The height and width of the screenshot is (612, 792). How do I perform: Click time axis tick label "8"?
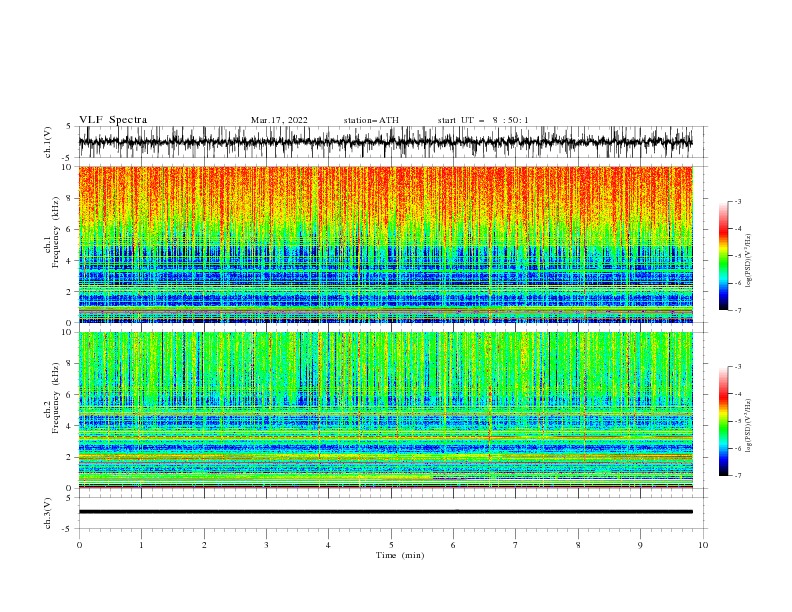pyautogui.click(x=578, y=545)
